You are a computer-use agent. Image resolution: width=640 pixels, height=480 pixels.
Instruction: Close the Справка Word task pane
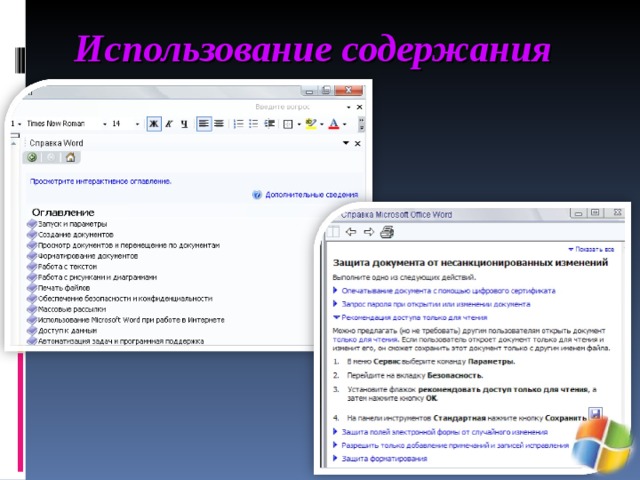(358, 143)
